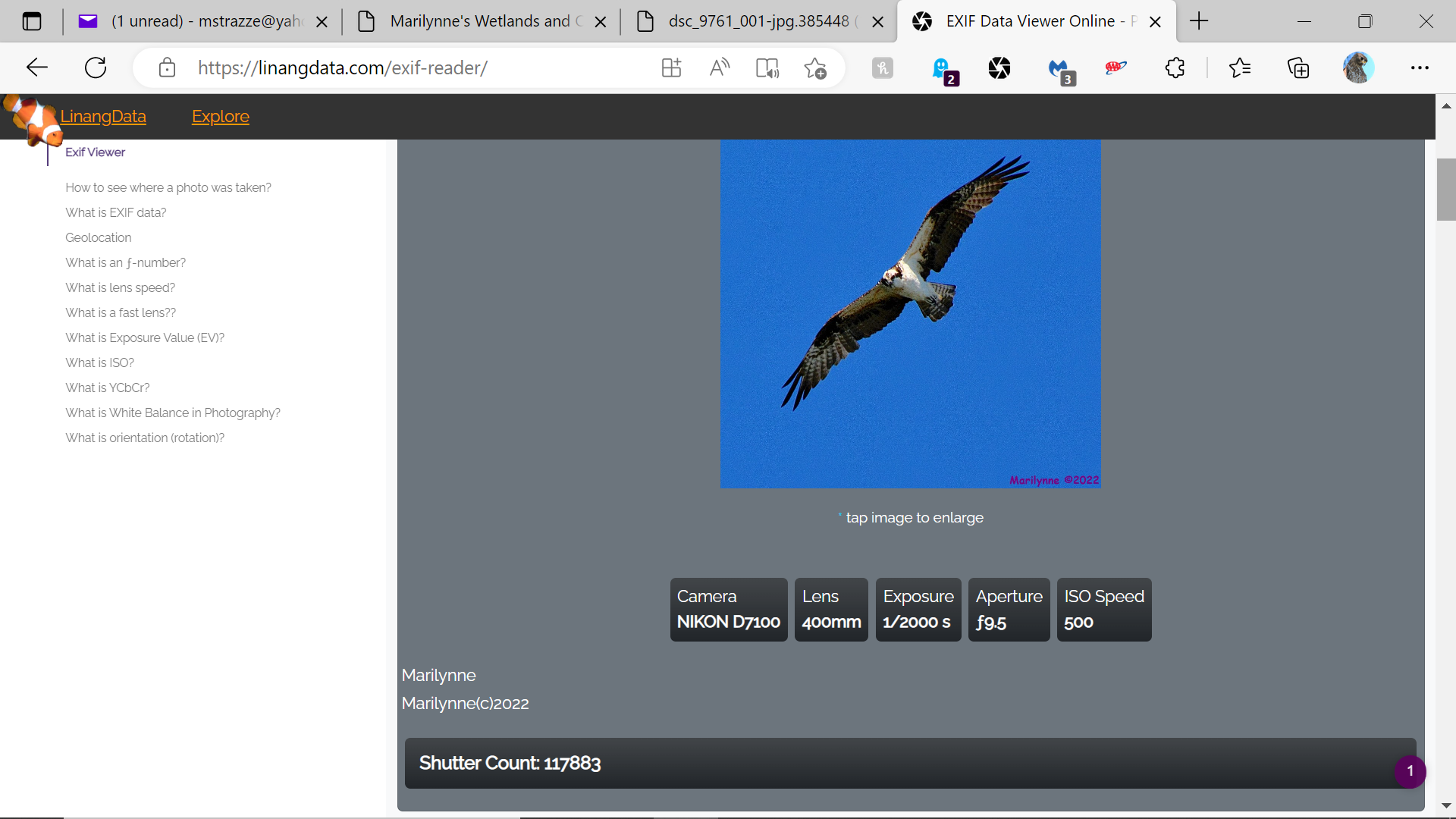Open the Favorites list icon
1456x819 pixels.
click(1240, 68)
